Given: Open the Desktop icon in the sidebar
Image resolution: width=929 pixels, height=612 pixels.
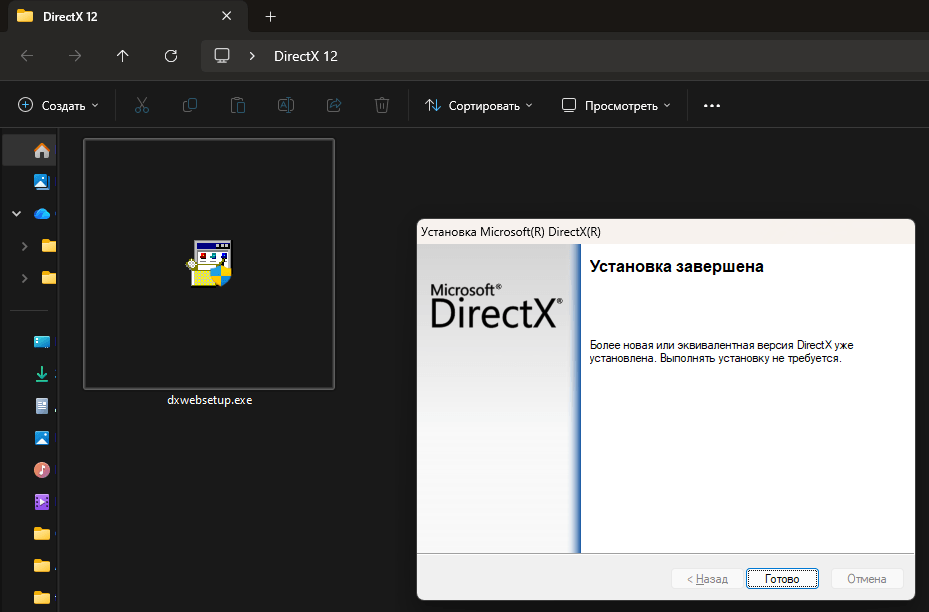Looking at the screenshot, I should point(42,342).
